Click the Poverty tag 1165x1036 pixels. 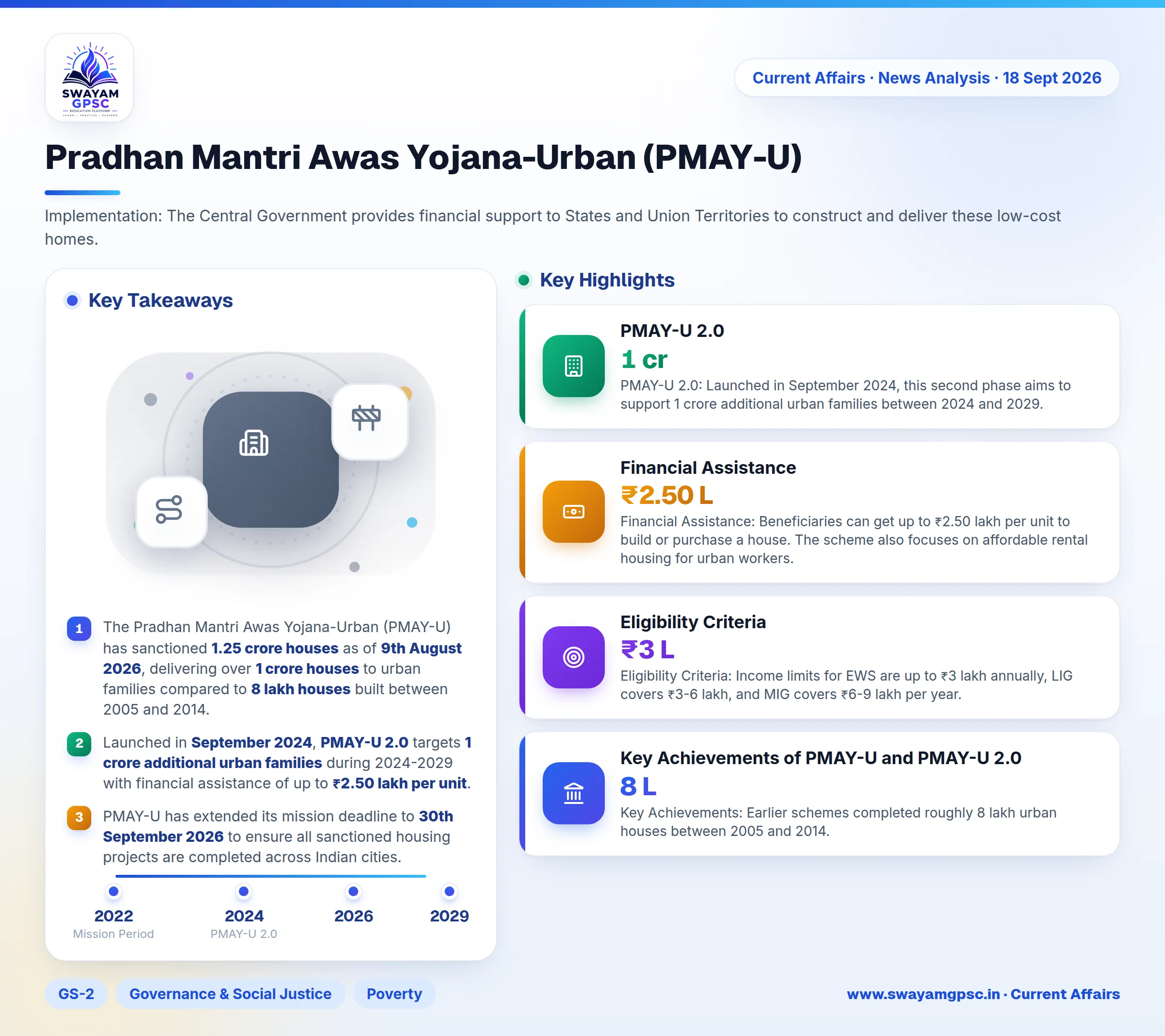click(x=395, y=994)
